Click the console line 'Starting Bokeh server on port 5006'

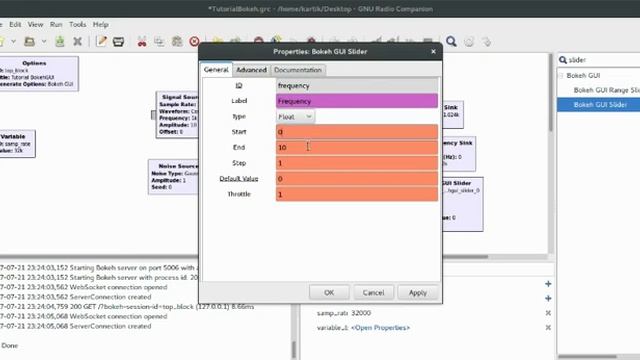(98, 268)
